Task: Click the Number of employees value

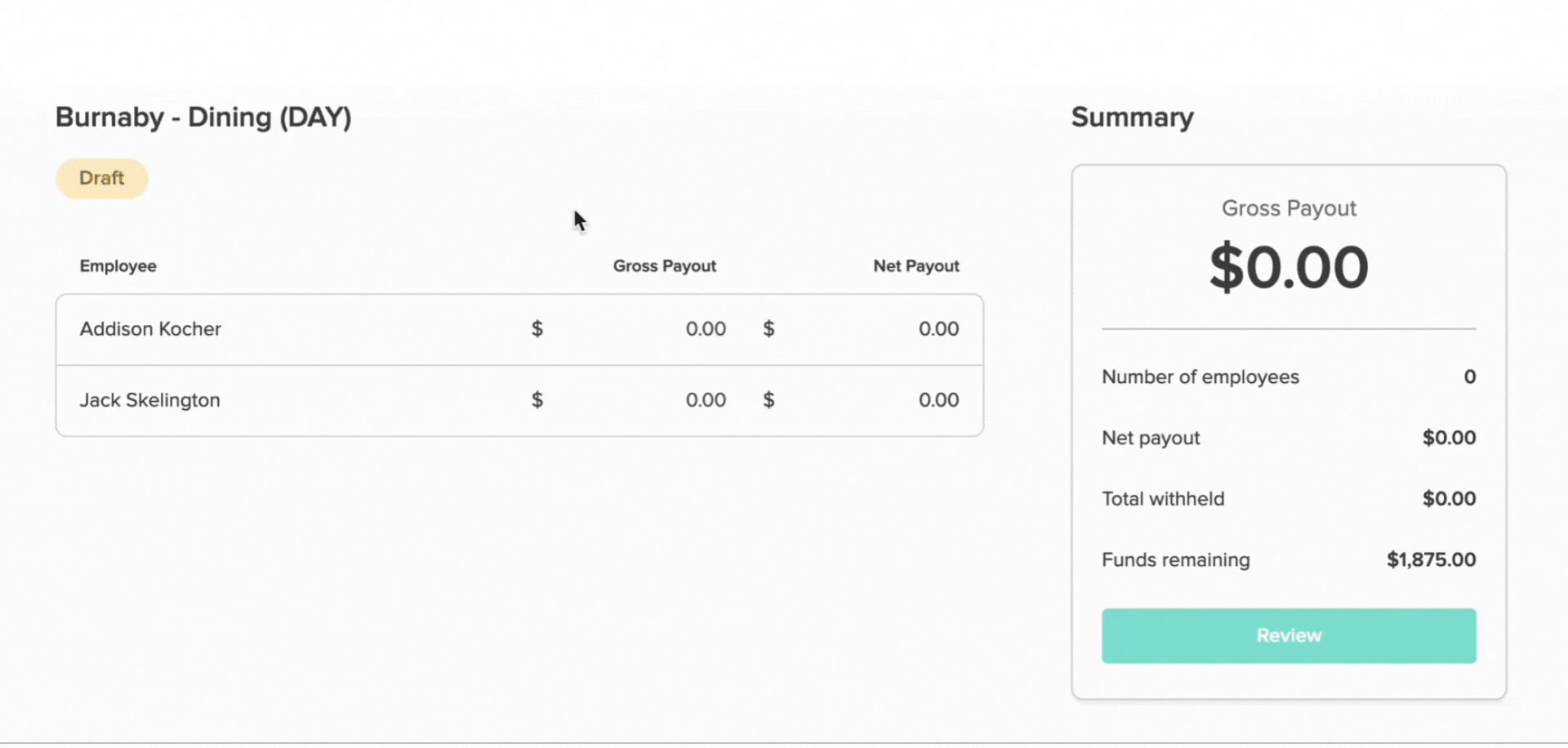Action: 1470,377
